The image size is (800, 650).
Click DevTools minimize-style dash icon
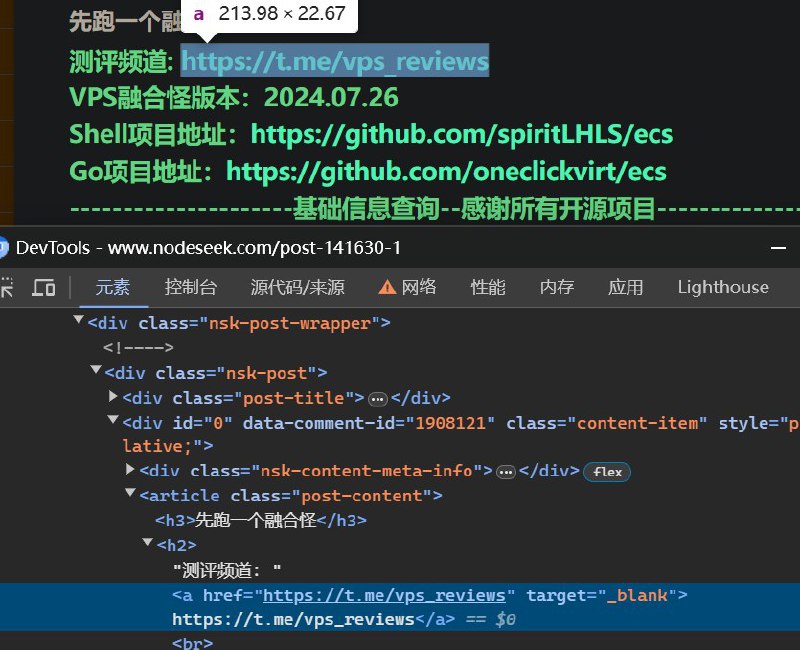pos(779,246)
